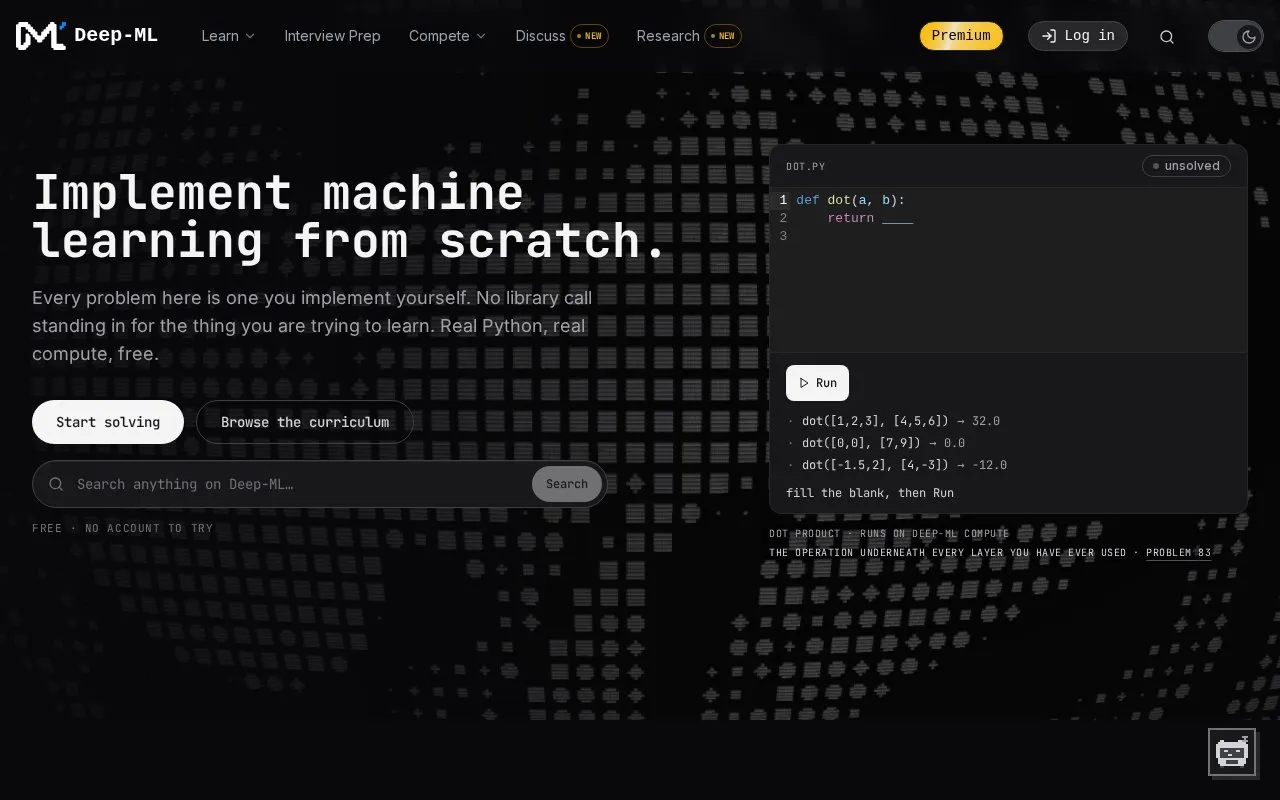Open Interview Prep page
The width and height of the screenshot is (1280, 800).
click(332, 36)
